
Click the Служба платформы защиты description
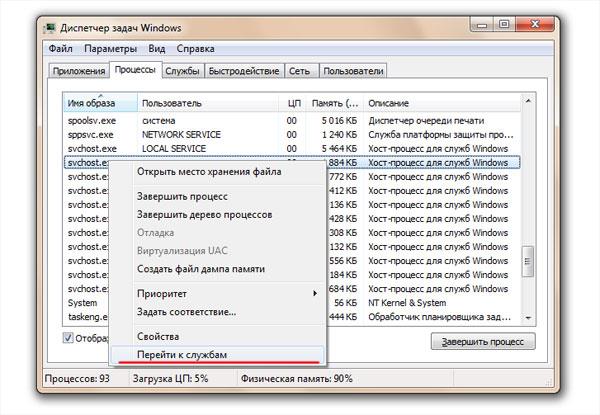click(x=441, y=135)
